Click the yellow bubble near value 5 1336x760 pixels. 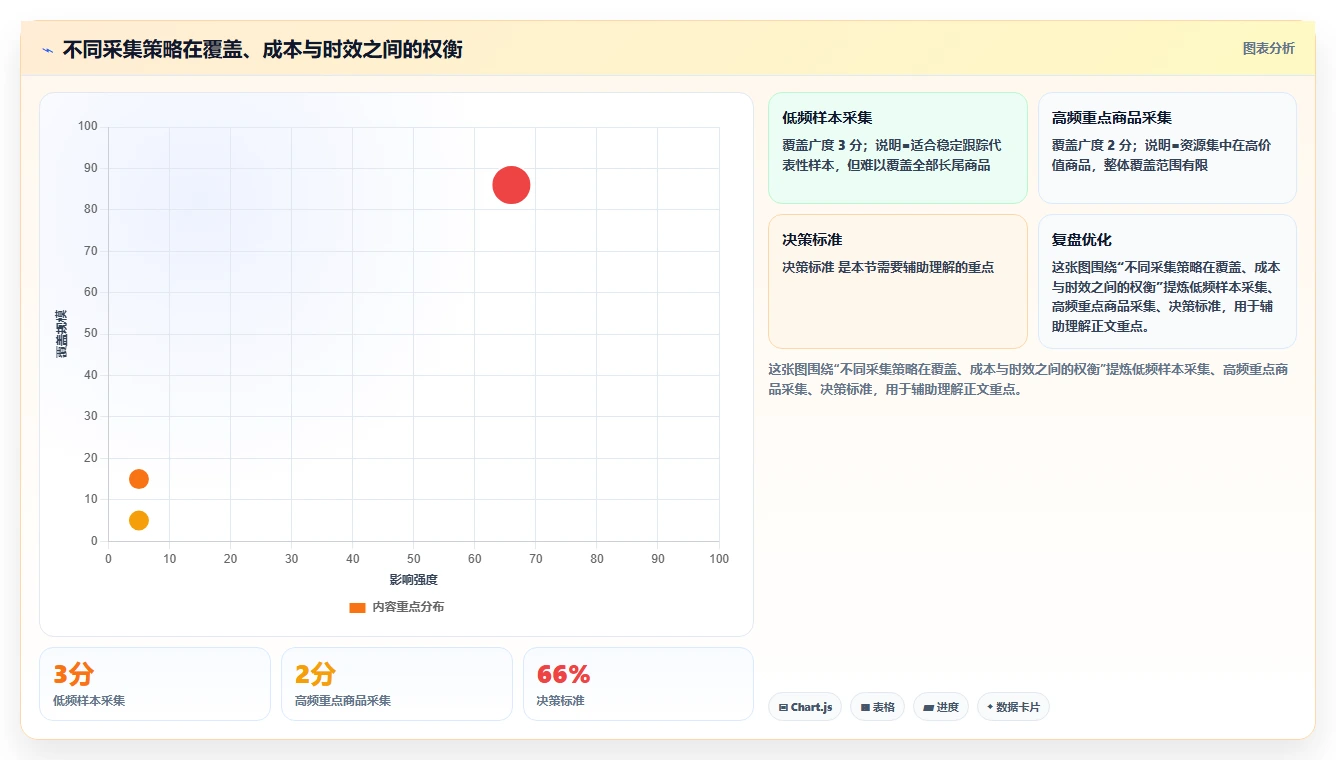click(x=139, y=520)
